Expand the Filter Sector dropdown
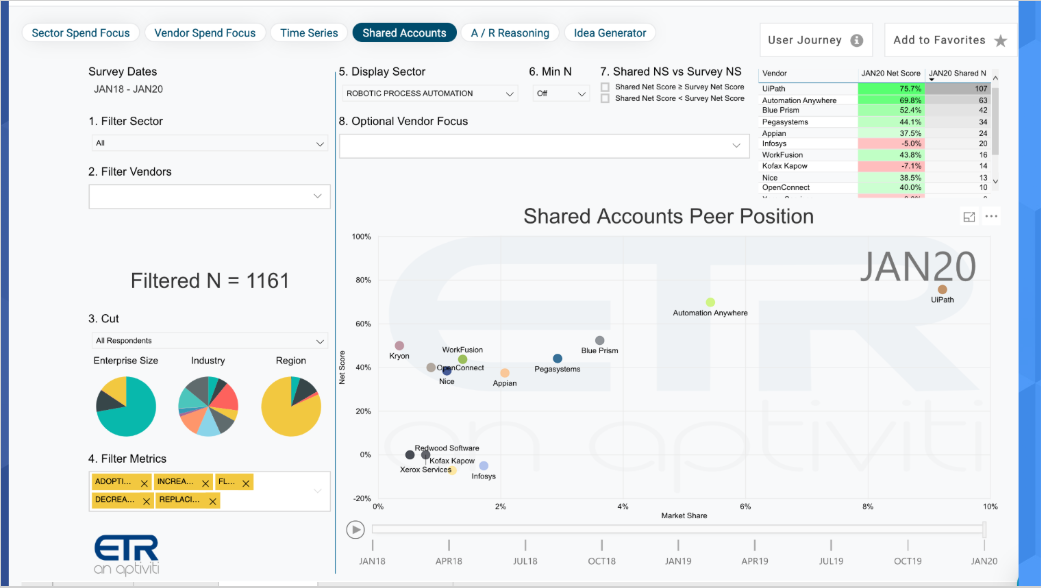This screenshot has width=1041, height=588. pyautogui.click(x=209, y=143)
